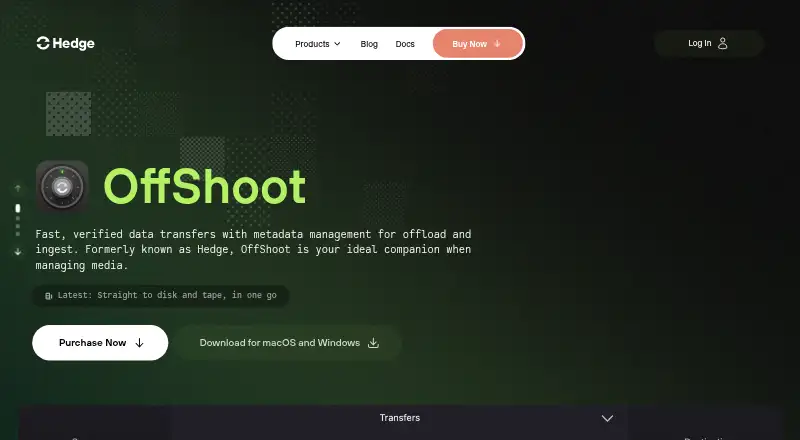Click the news icon beside Latest
This screenshot has height=440, width=800.
tap(48, 296)
